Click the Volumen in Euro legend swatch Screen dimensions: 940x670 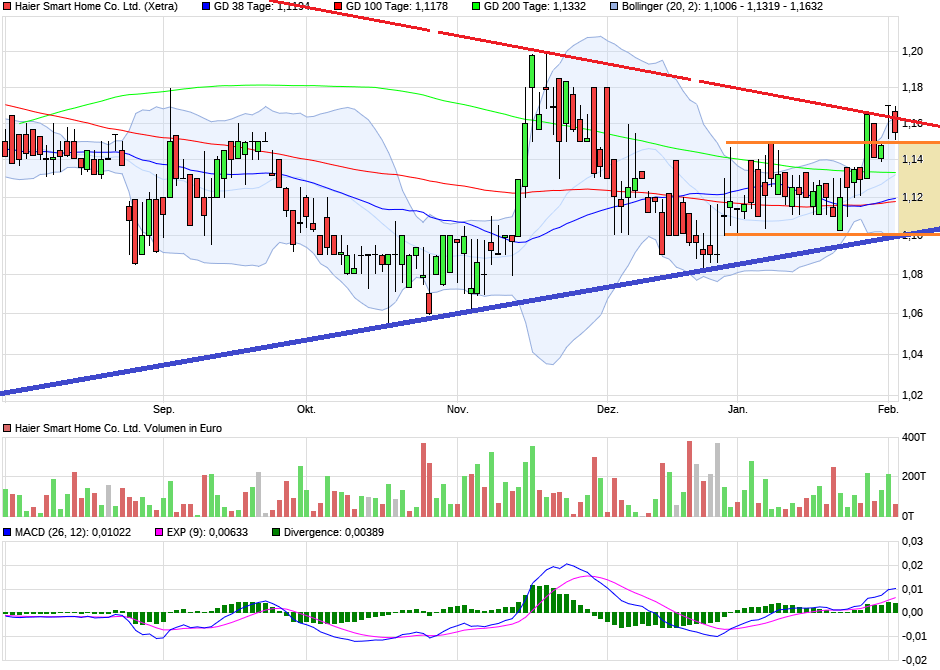8,428
